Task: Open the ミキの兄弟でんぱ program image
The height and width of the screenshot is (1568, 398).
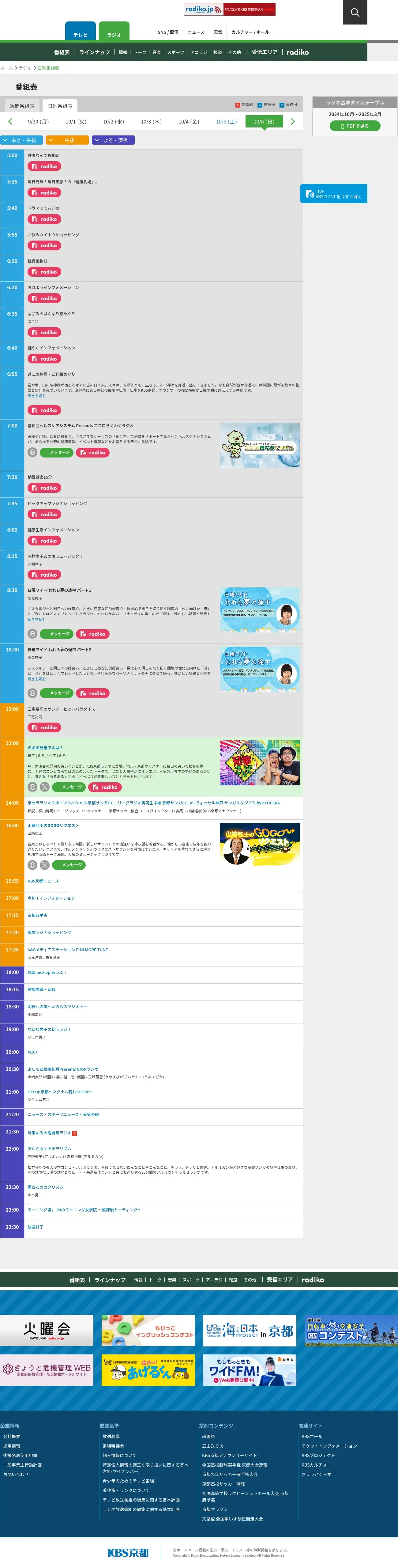Action: click(x=260, y=763)
